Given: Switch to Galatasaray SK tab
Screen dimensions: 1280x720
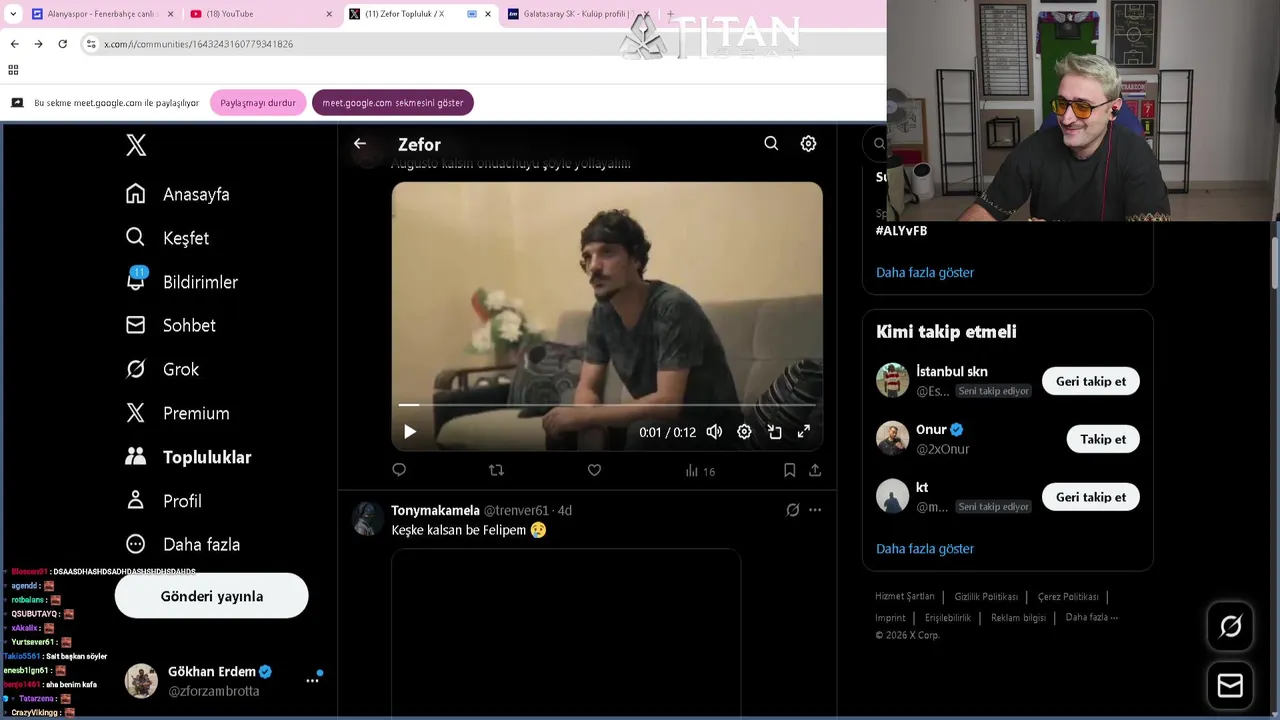Looking at the screenshot, I should click(x=580, y=14).
